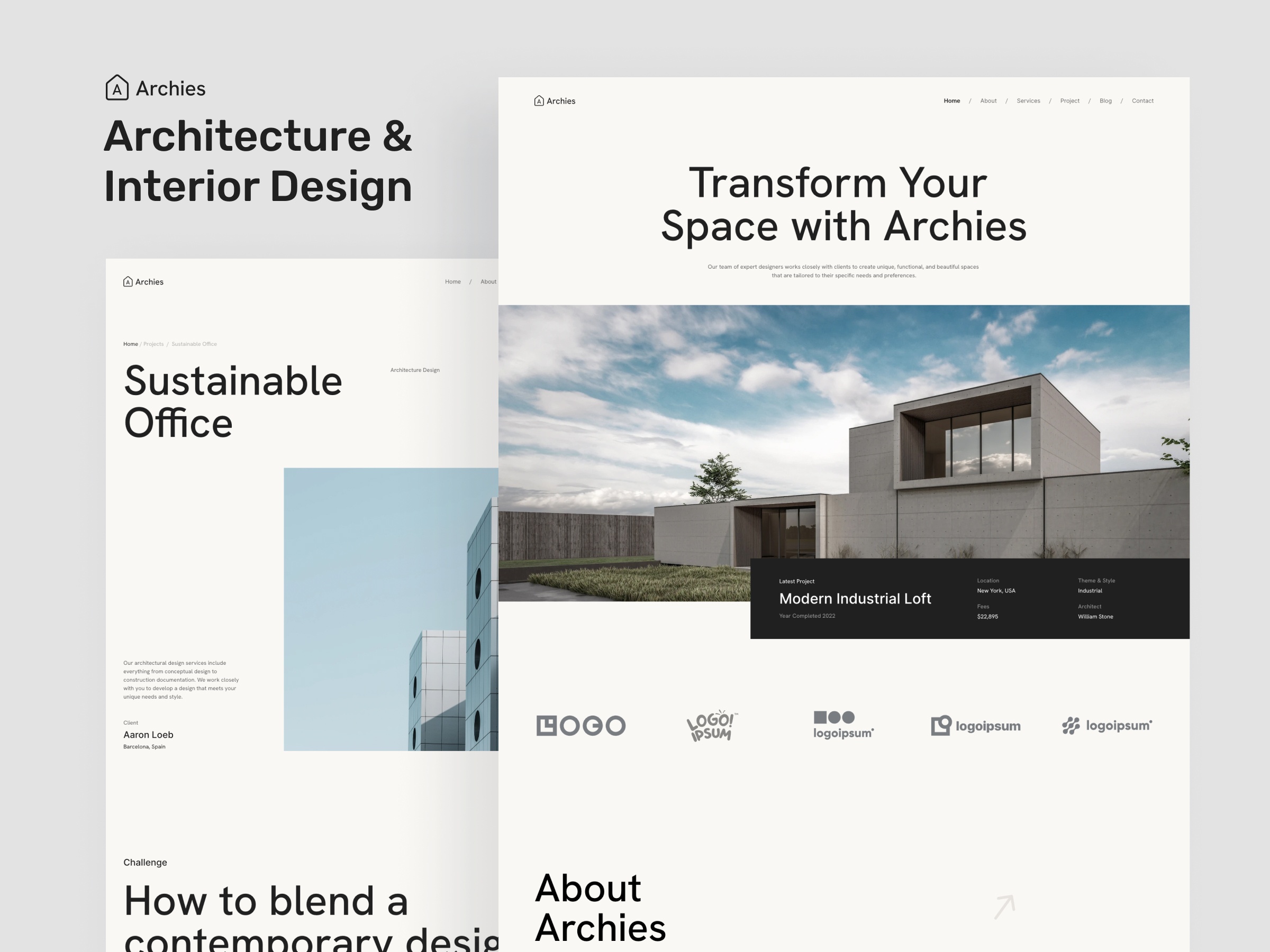The height and width of the screenshot is (952, 1270).
Task: Select Services from the navigation bar
Action: click(1028, 100)
